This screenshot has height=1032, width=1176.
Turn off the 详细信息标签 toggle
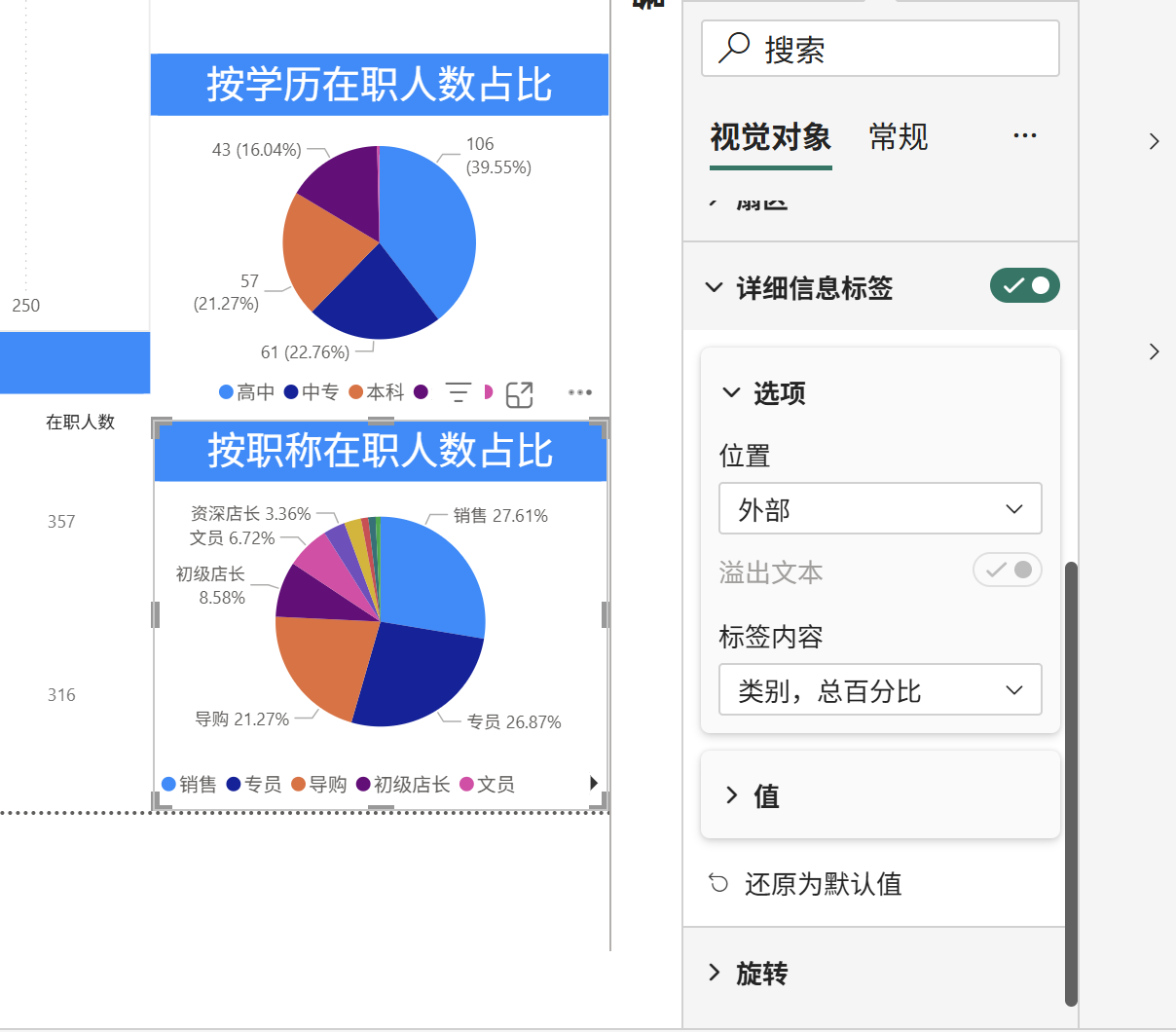1024,286
